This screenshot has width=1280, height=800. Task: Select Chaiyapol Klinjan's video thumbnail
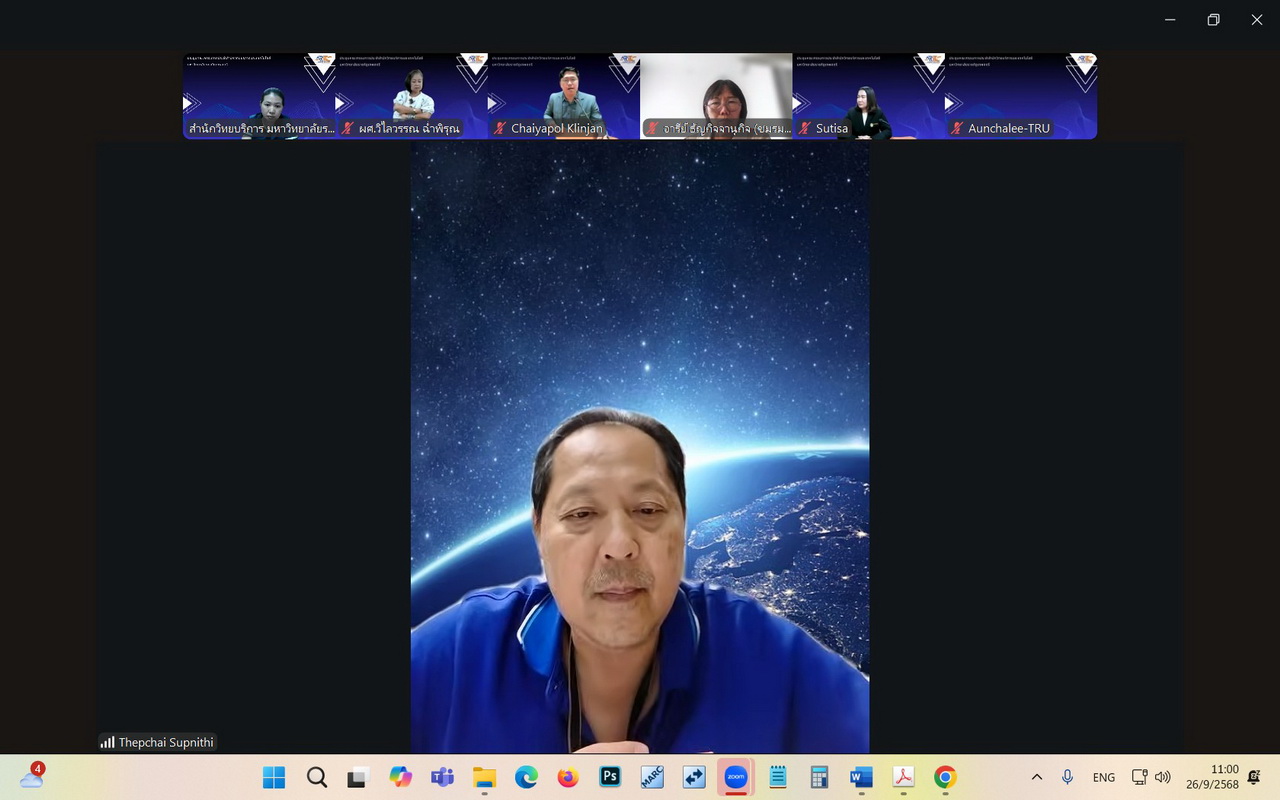coord(564,96)
